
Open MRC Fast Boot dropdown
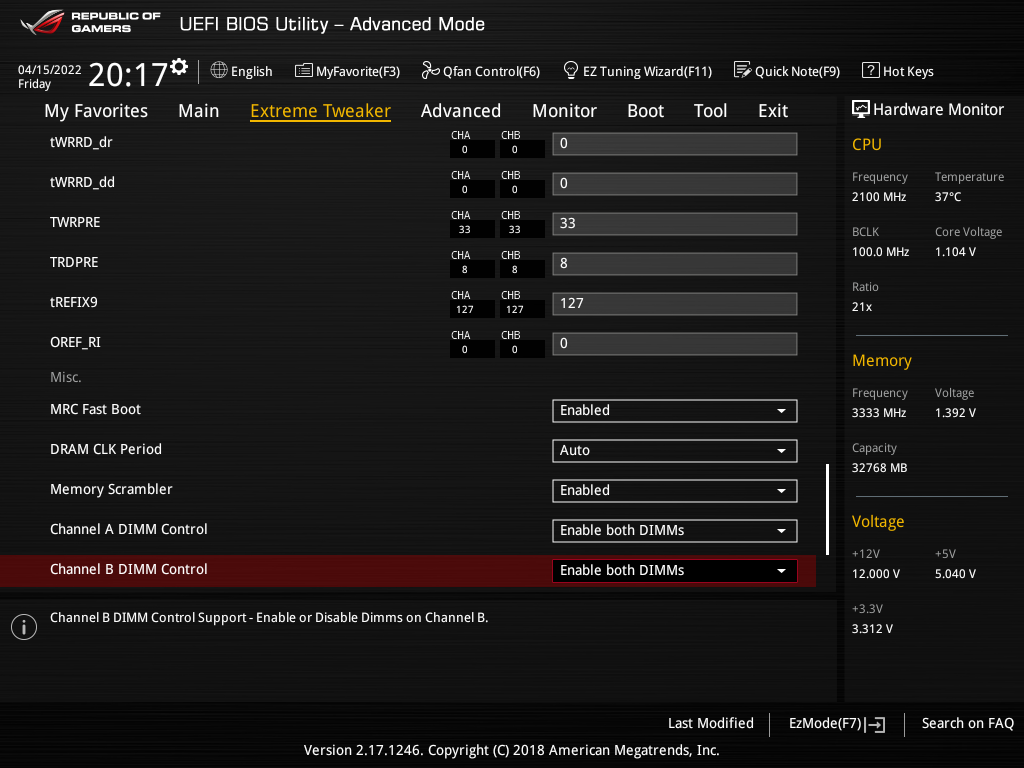tap(675, 411)
